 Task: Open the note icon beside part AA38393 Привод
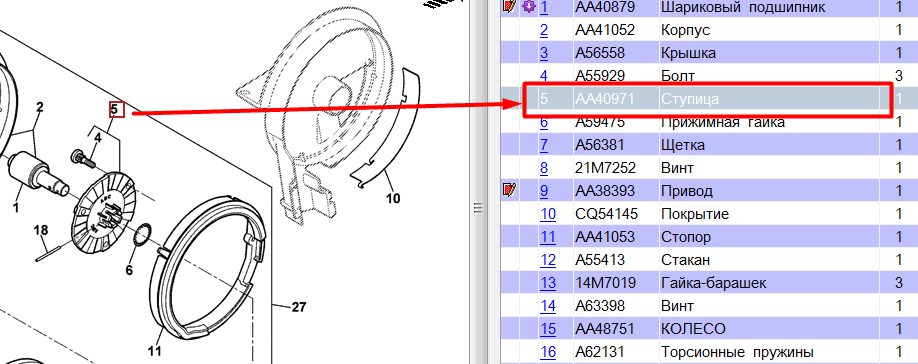coord(510,190)
